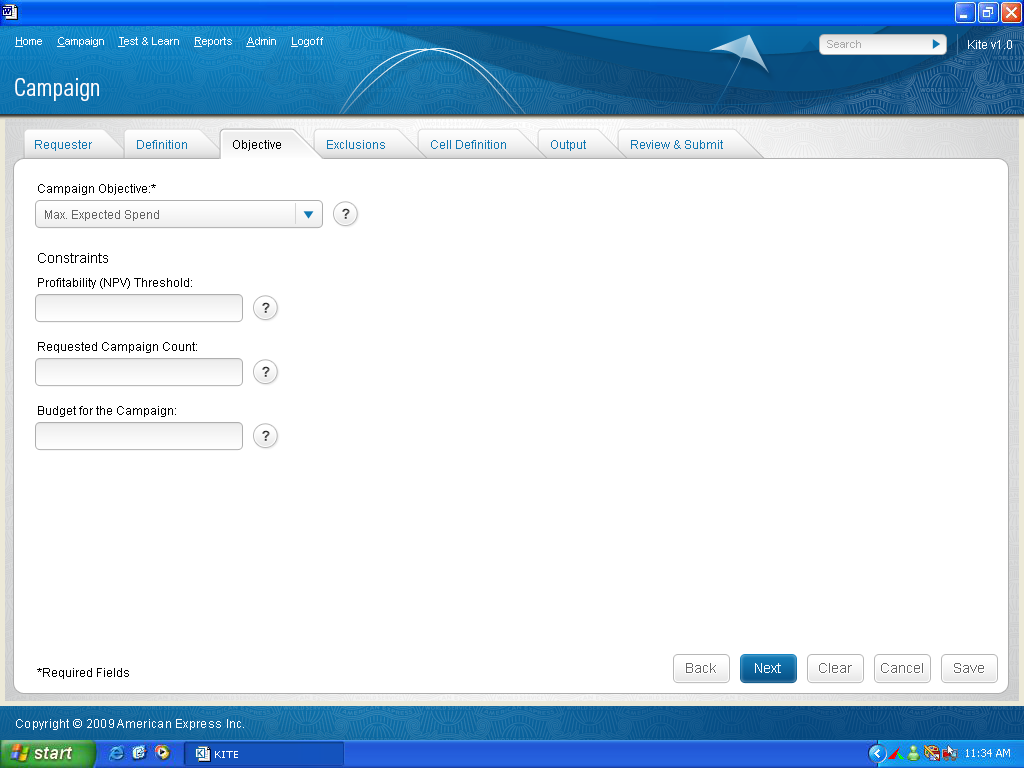Click help icon next to Campaign Objective
Screen dimensions: 1024x768
(x=345, y=214)
